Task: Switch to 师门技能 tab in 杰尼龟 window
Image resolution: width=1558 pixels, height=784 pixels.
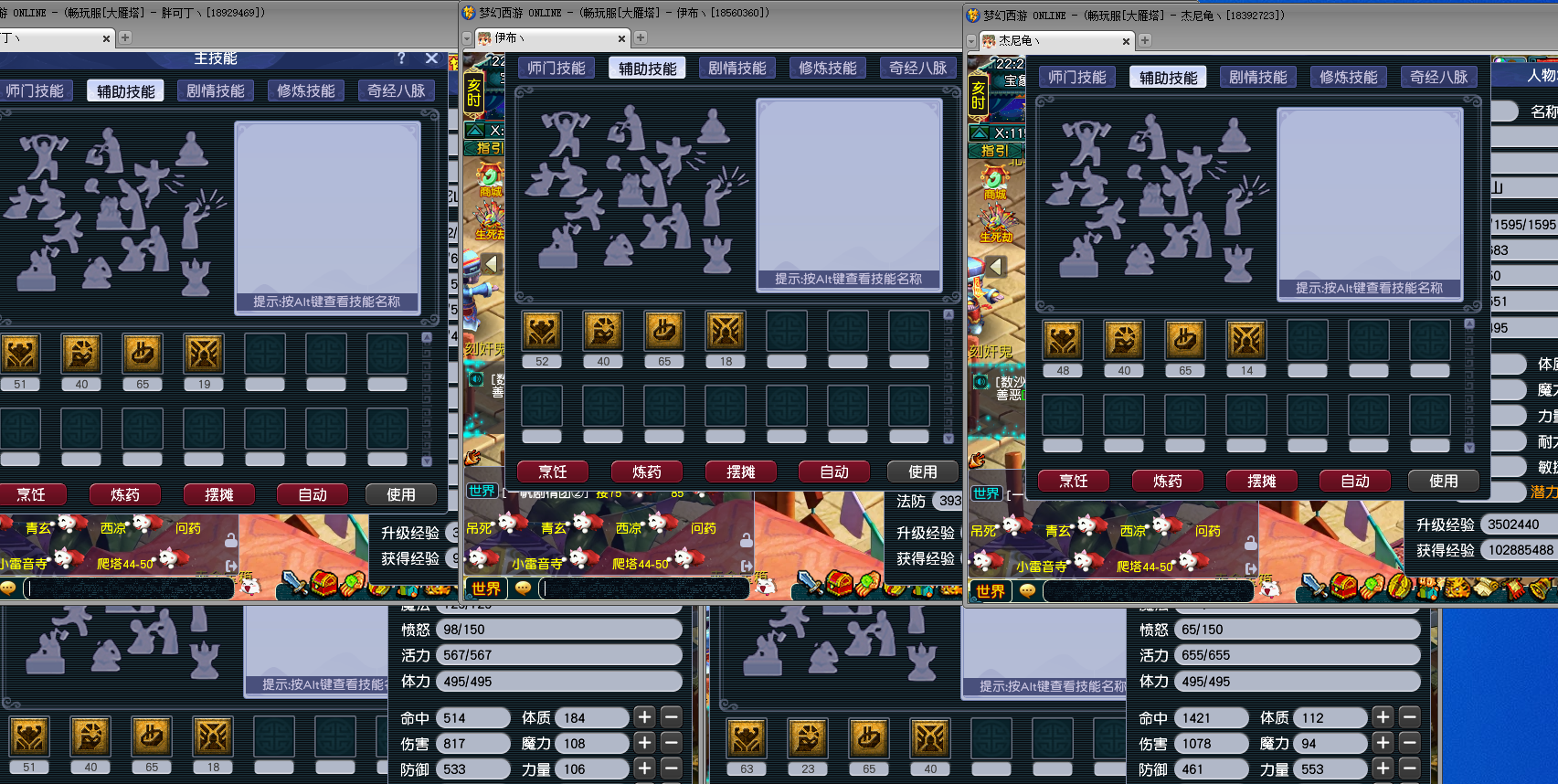Action: (x=1077, y=78)
